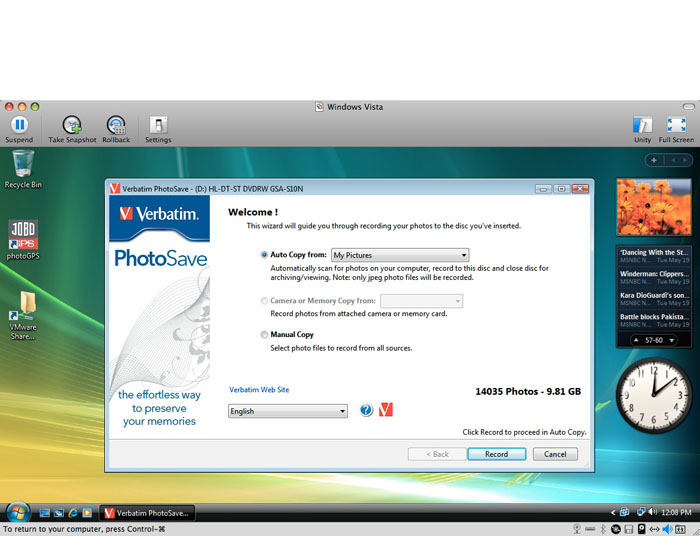Click the VMware Tools tray icon
700x536 pixels.
[x=625, y=512]
